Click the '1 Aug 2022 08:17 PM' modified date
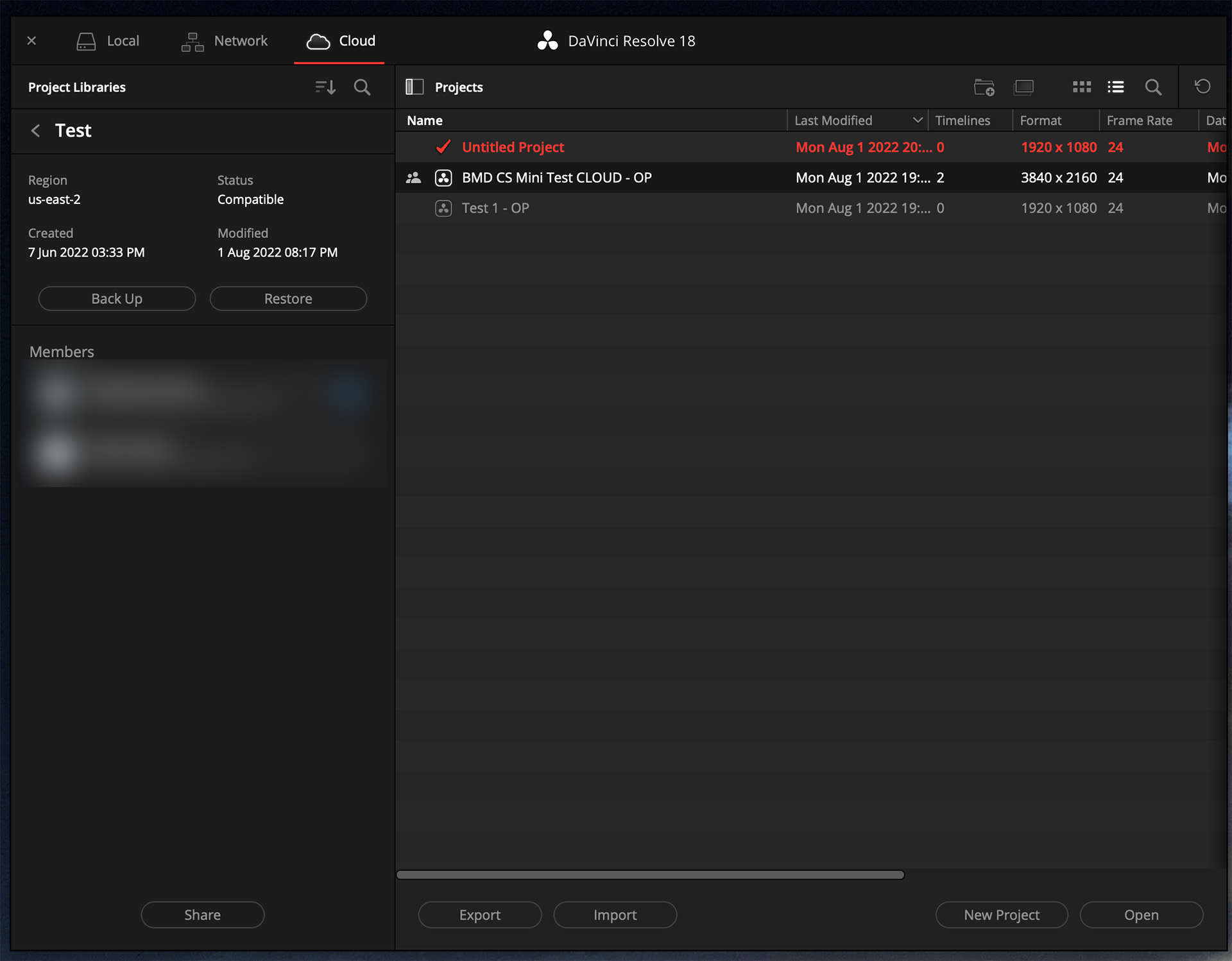Screen dimensions: 1232x961 [x=277, y=253]
